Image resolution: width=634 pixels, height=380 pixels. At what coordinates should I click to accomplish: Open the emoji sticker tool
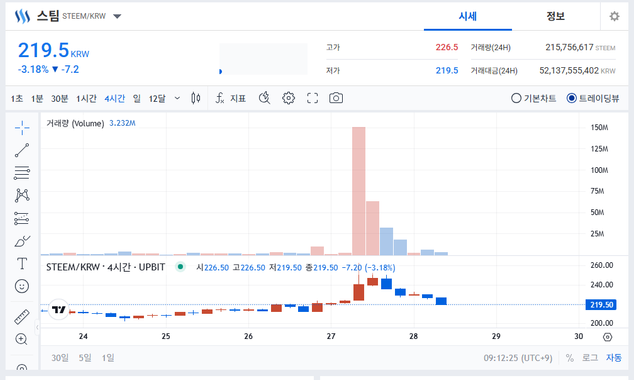[x=22, y=286]
